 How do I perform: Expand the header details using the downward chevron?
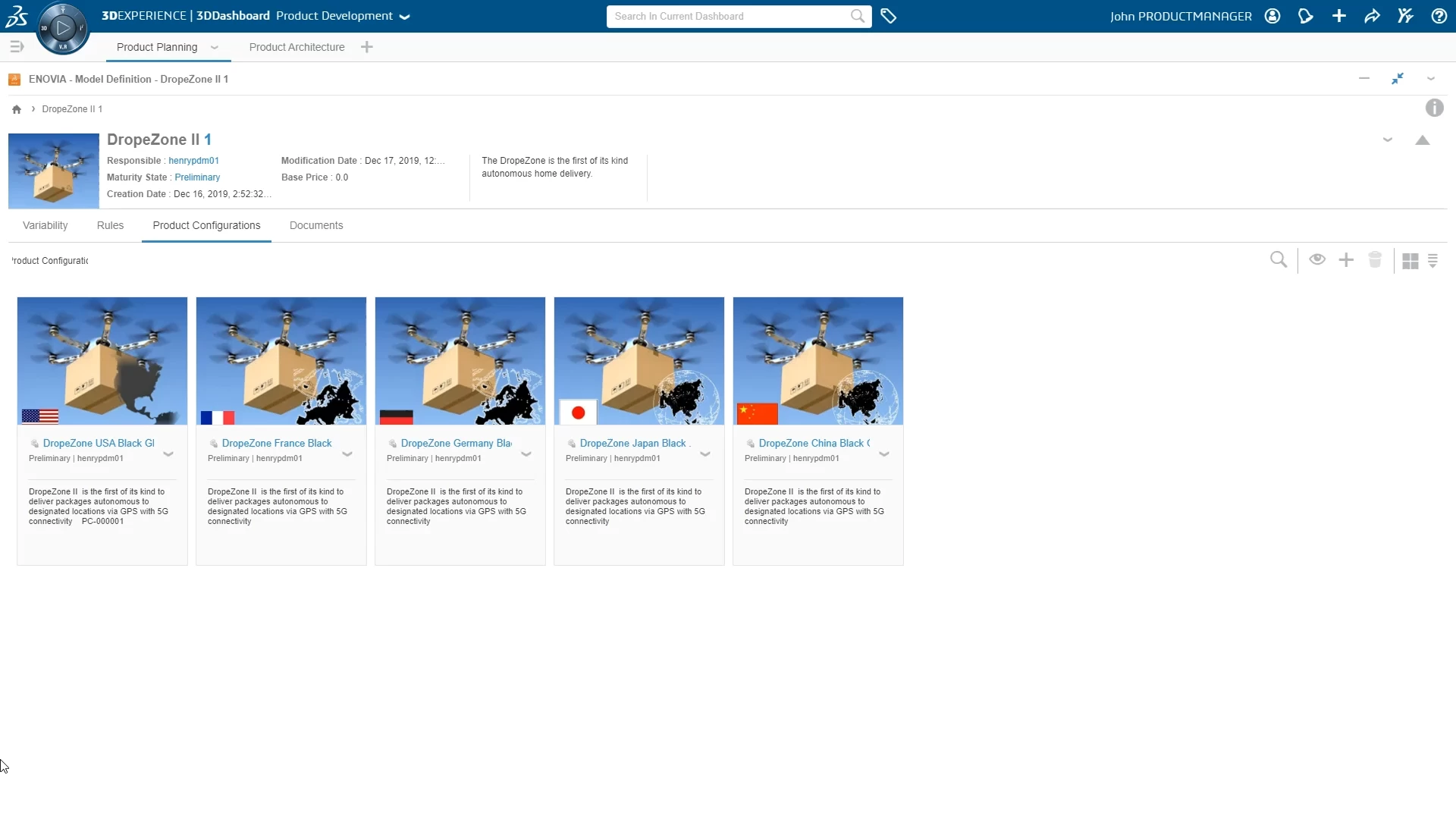(x=1387, y=139)
